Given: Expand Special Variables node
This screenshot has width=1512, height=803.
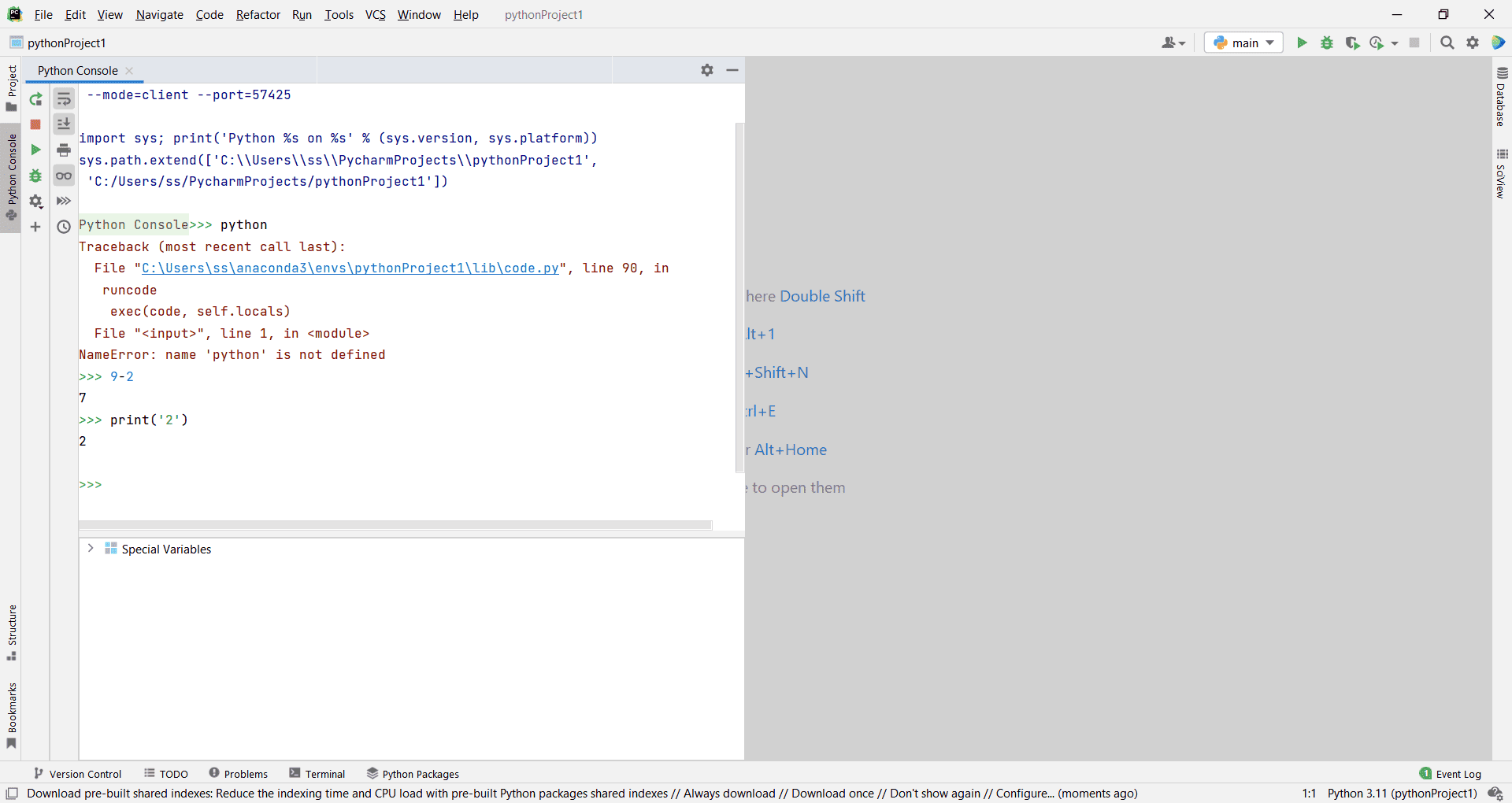Looking at the screenshot, I should point(91,549).
